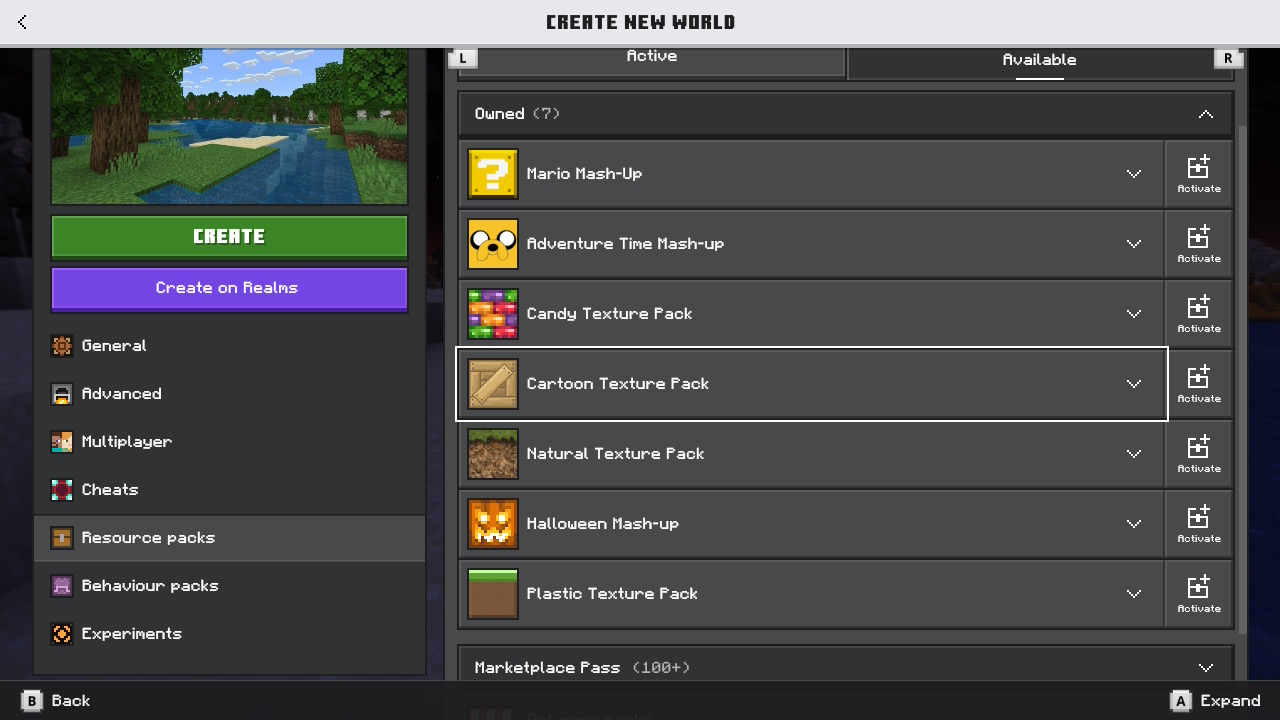Click the L shoulder button indicator
The height and width of the screenshot is (720, 1280).
[x=464, y=58]
